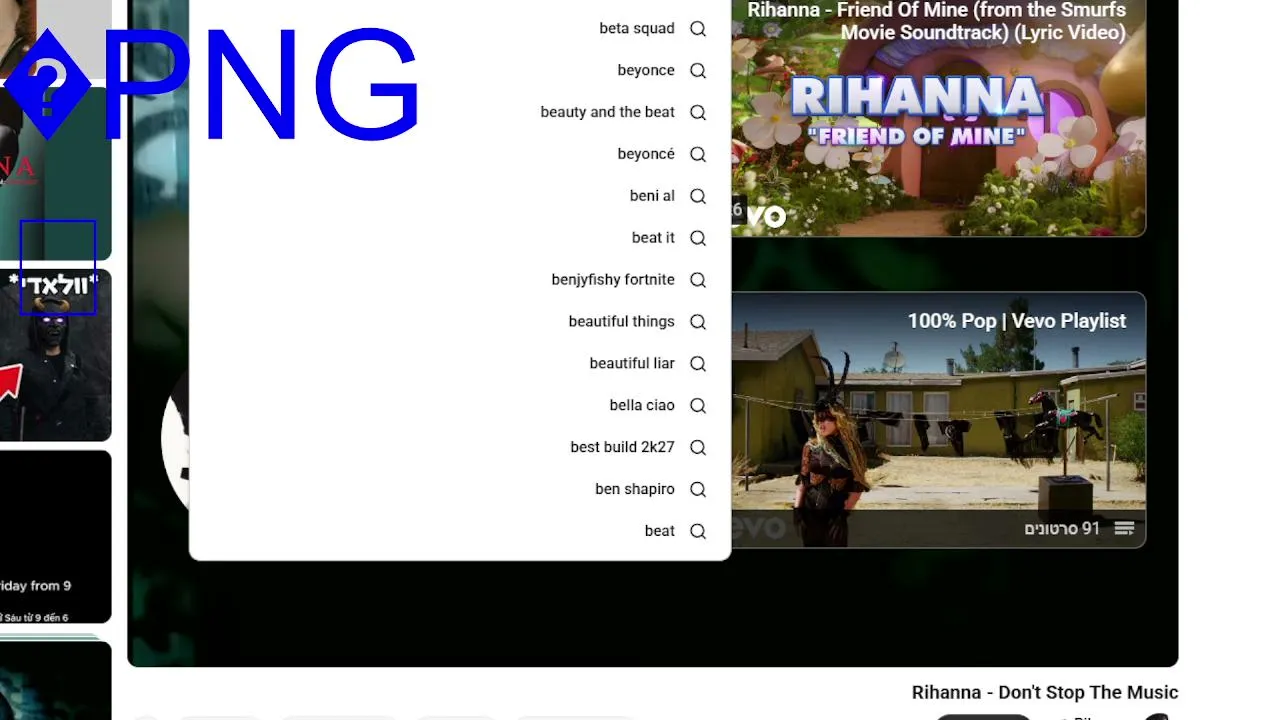Click the search icon beside "best build 2k27"

tap(698, 448)
